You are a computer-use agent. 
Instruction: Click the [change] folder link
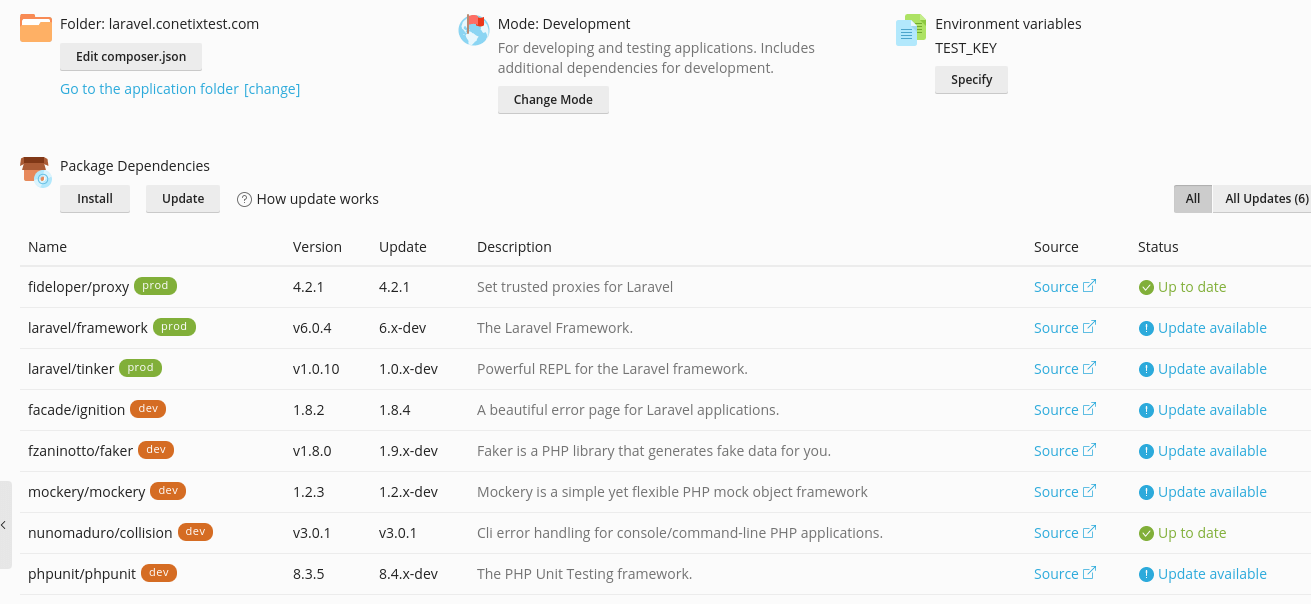[x=272, y=89]
